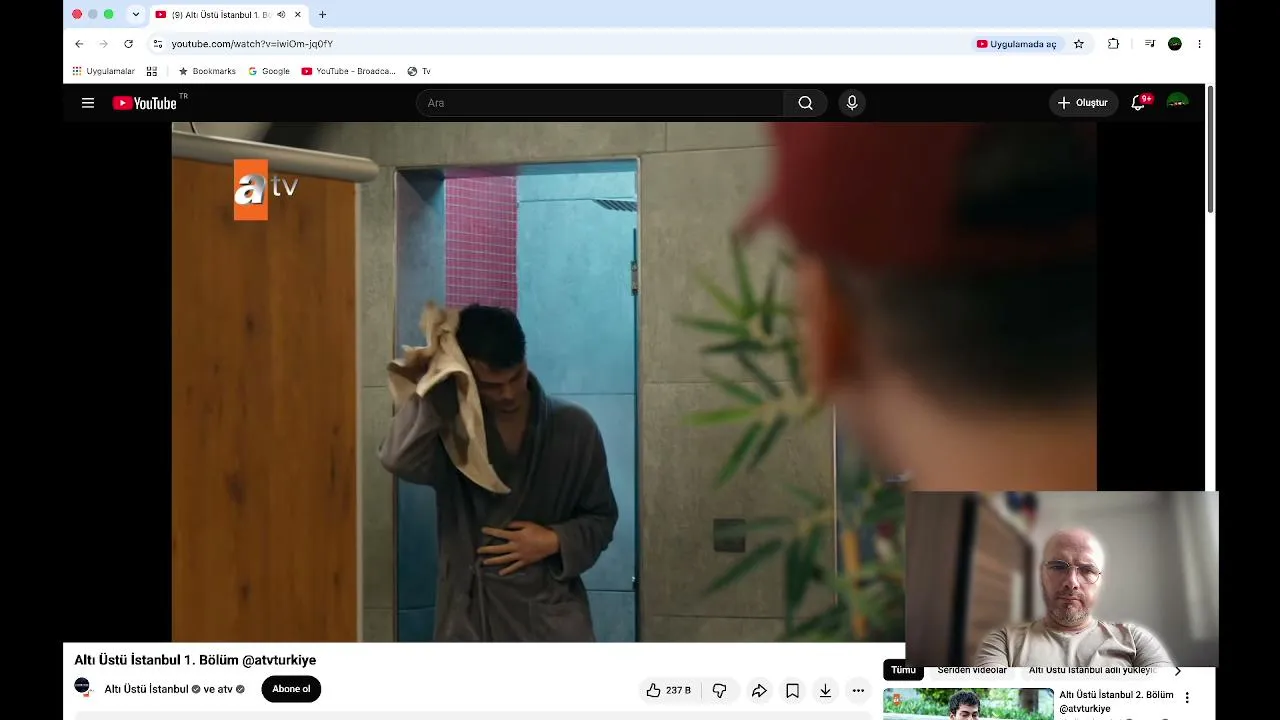
Task: Click the magnifier search button
Action: [x=805, y=103]
